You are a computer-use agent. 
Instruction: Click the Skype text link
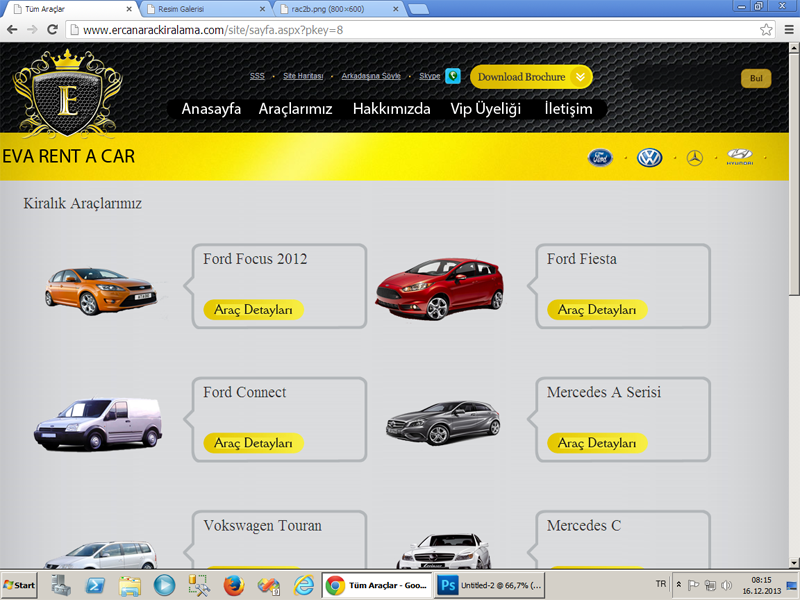click(430, 76)
